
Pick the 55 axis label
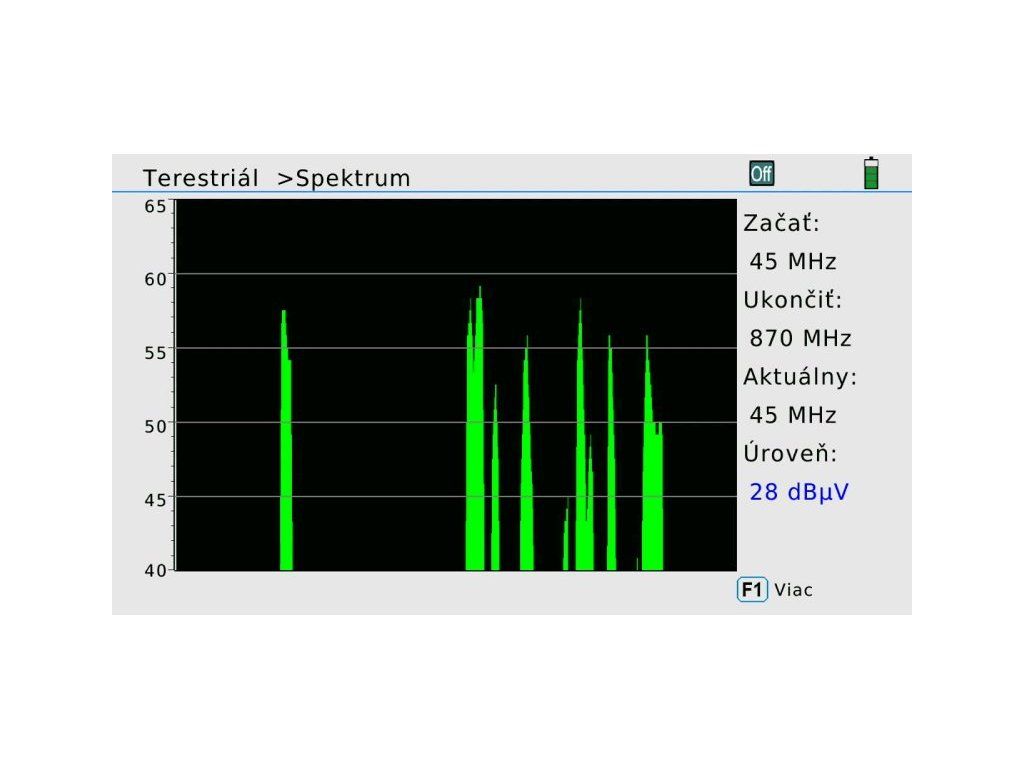coord(155,353)
